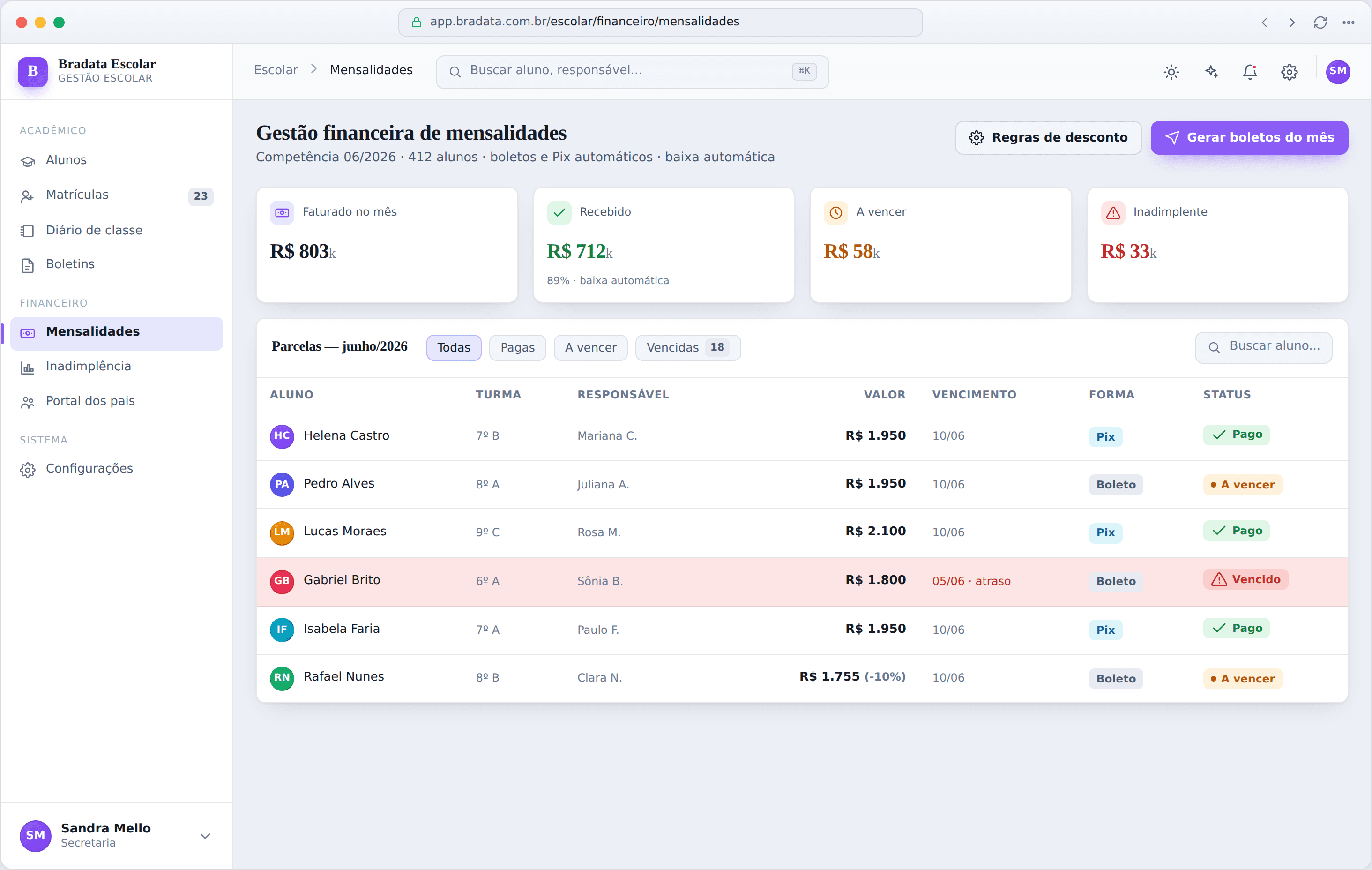Click the address bar lock icon
The width and height of the screenshot is (1372, 870).
click(417, 22)
